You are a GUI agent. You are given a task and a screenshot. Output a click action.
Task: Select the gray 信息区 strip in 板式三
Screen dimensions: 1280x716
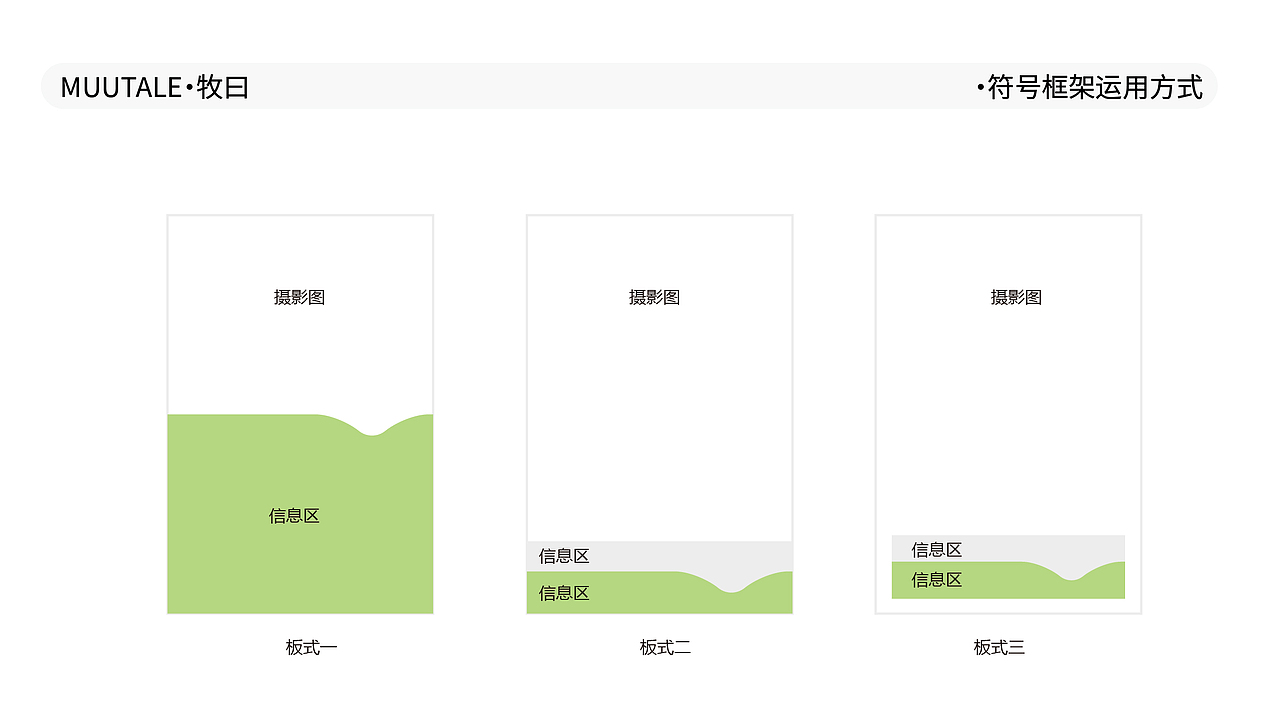[937, 549]
